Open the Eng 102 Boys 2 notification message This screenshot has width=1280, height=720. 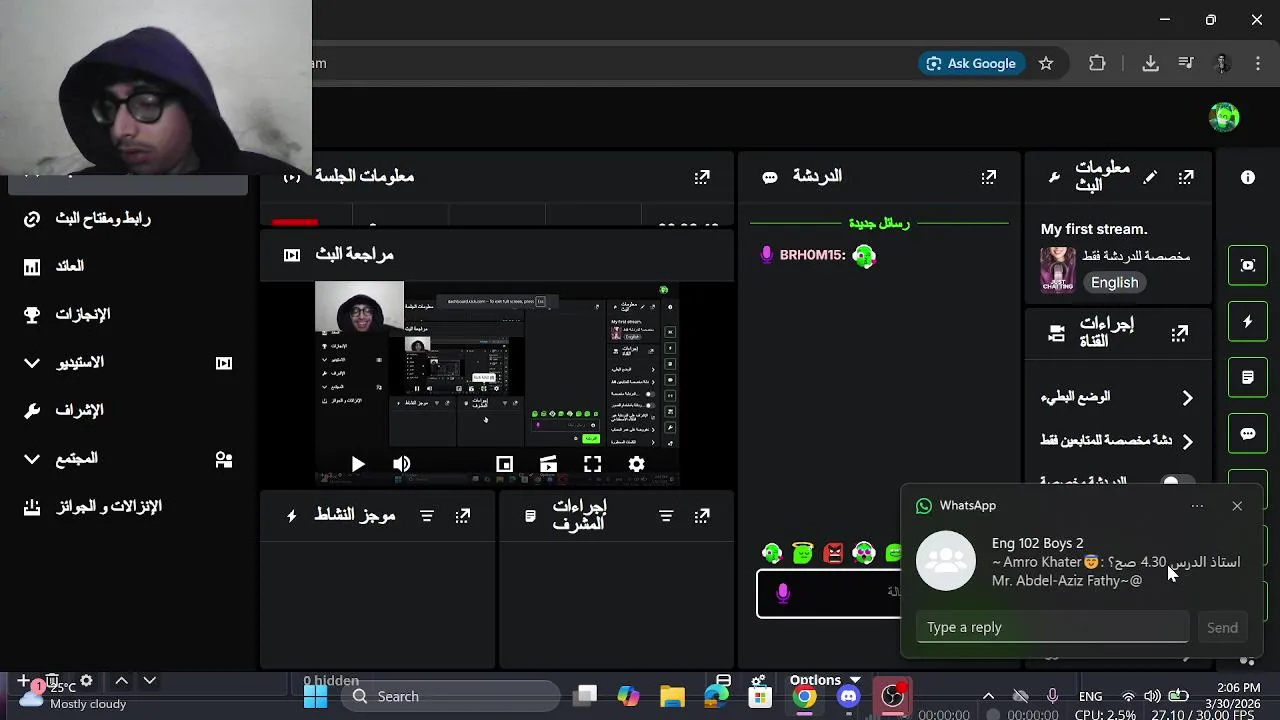[1082, 562]
